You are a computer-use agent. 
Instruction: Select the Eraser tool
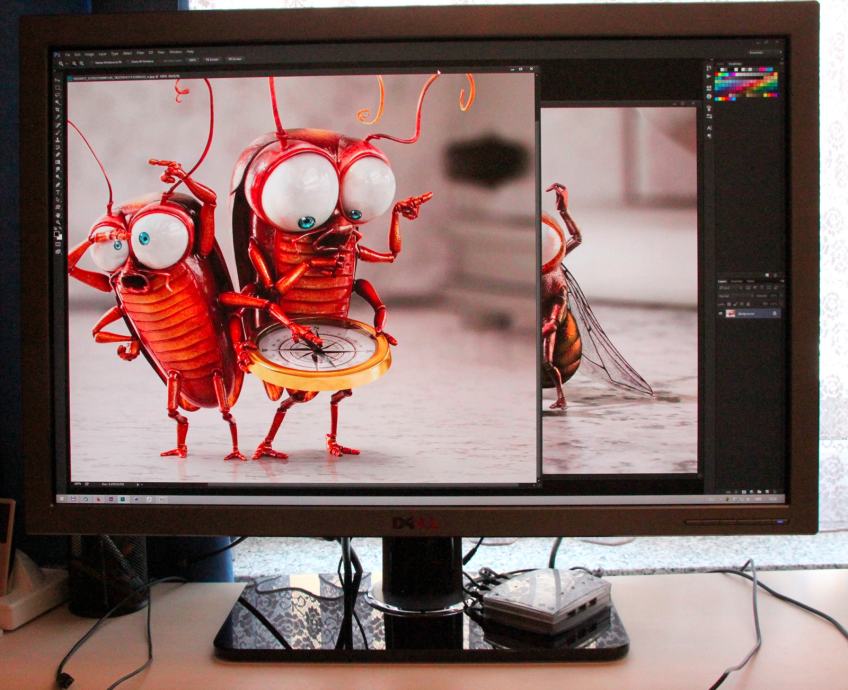click(57, 154)
